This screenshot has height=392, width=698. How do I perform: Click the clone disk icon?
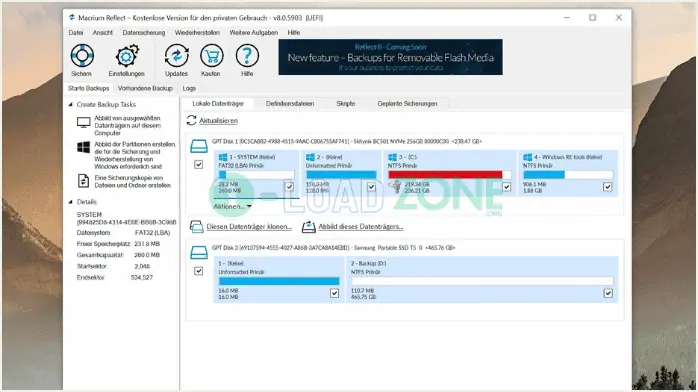(x=196, y=226)
